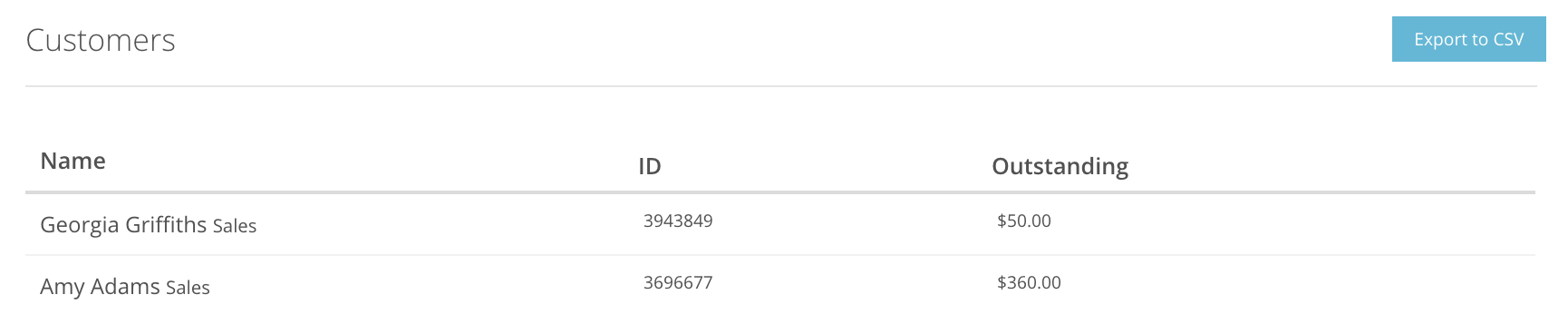The height and width of the screenshot is (334, 1568).
Task: Open Amy Adams customer record
Action: pos(100,287)
